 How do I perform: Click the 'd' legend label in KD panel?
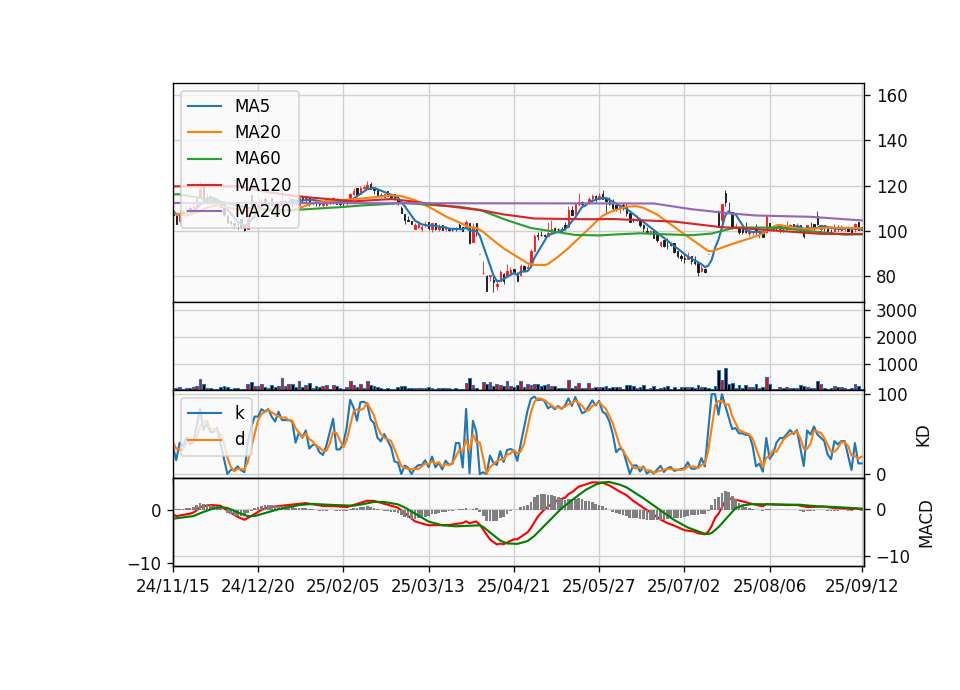(x=239, y=439)
